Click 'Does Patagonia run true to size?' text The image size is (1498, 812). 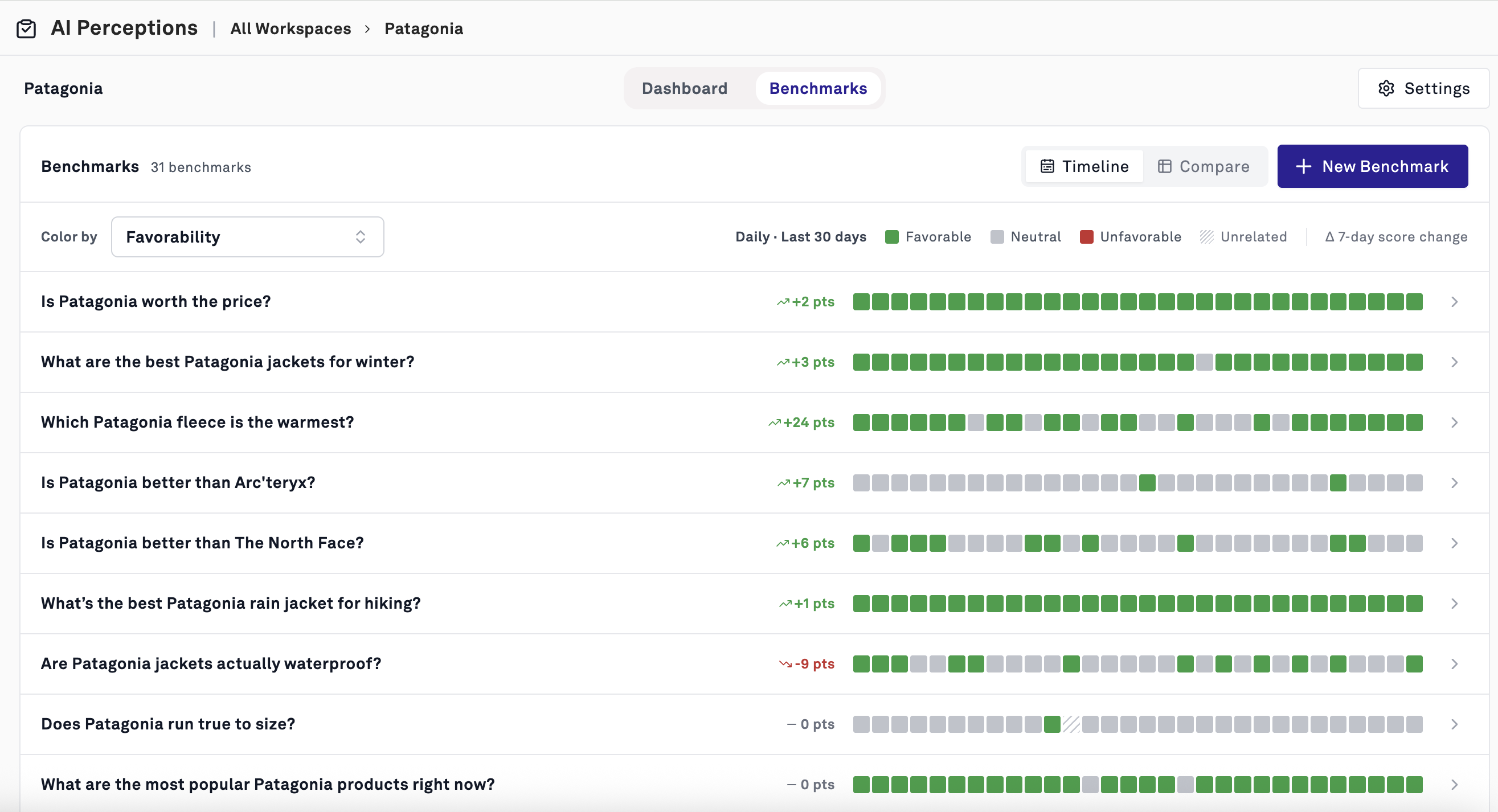point(168,724)
